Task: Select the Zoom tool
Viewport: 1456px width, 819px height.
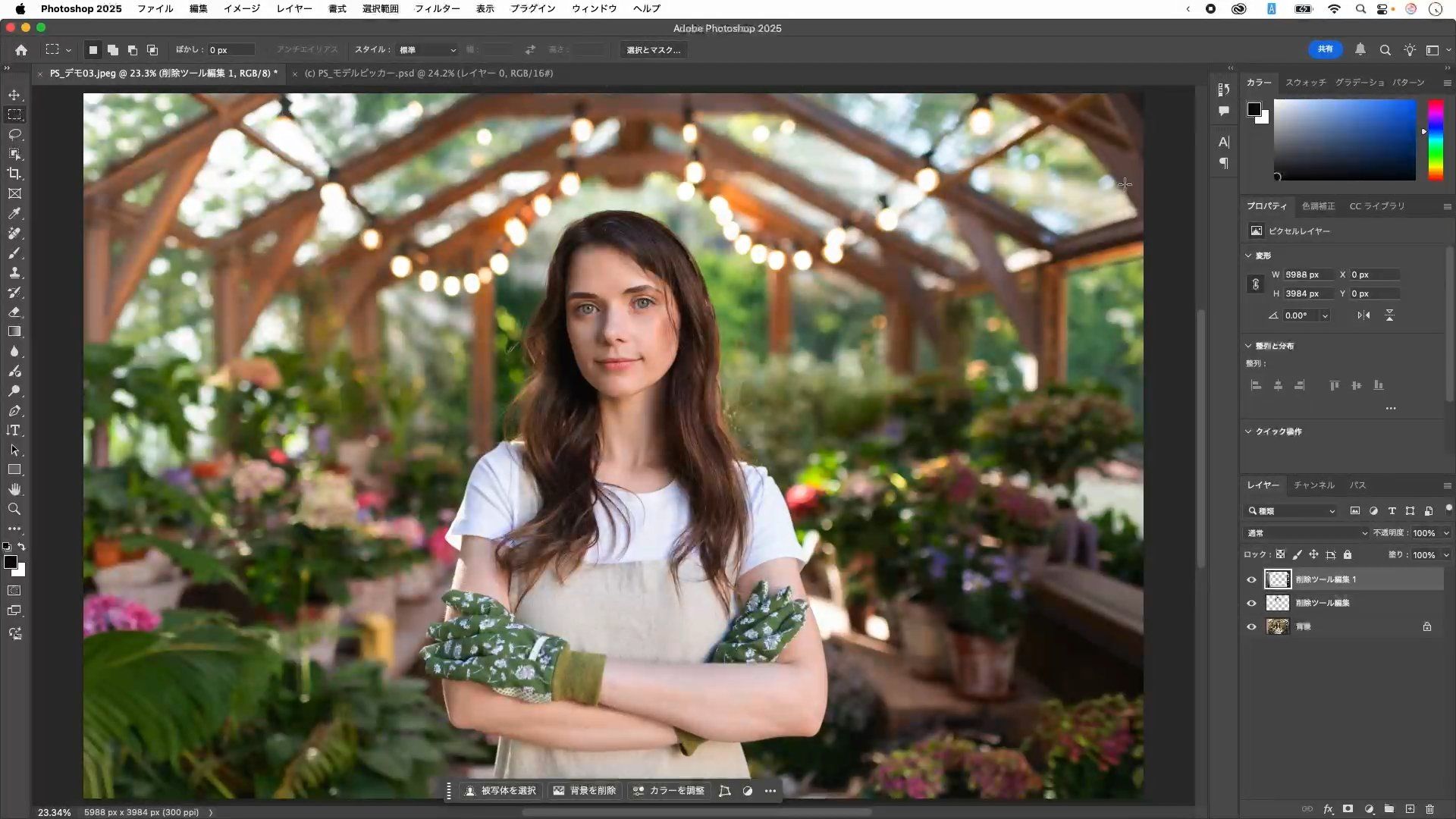Action: 14,509
